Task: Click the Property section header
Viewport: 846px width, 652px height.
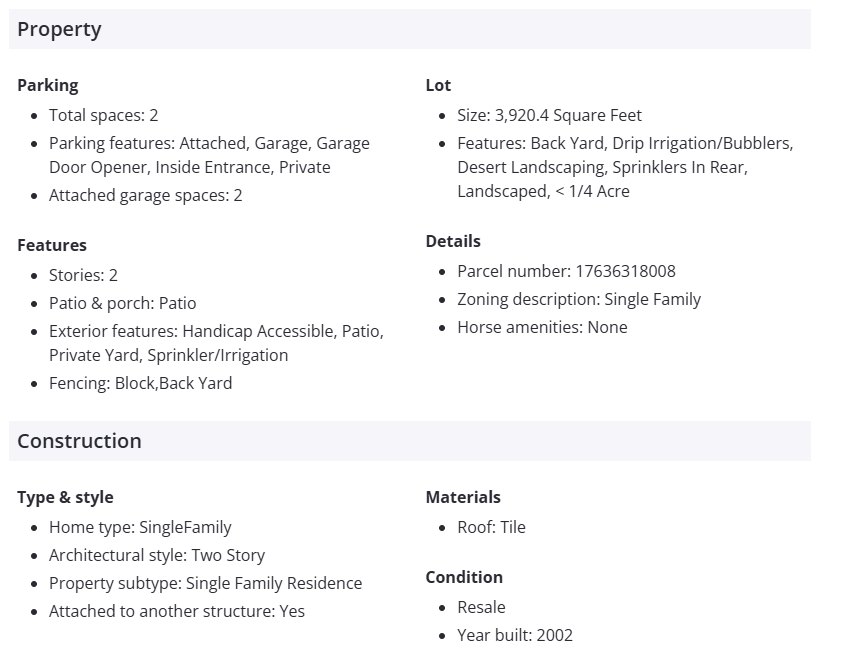Action: pyautogui.click(x=59, y=29)
